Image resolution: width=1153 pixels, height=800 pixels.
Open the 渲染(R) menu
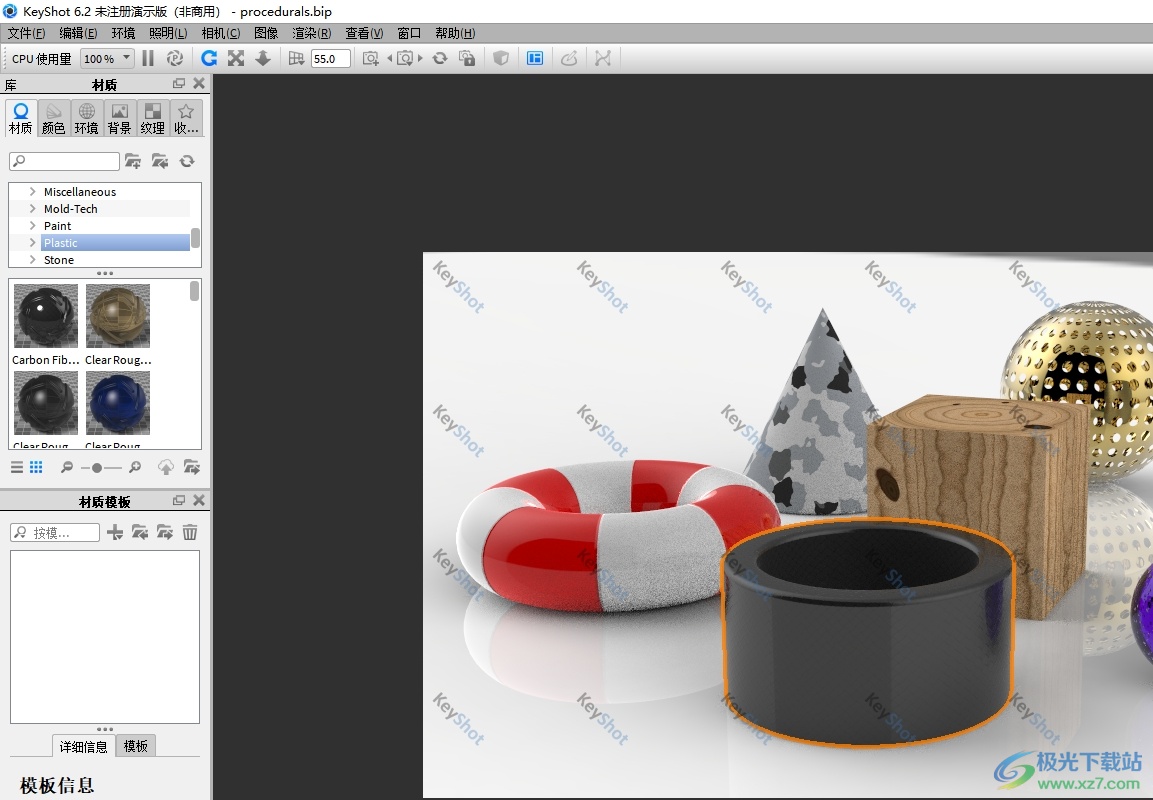coord(311,33)
